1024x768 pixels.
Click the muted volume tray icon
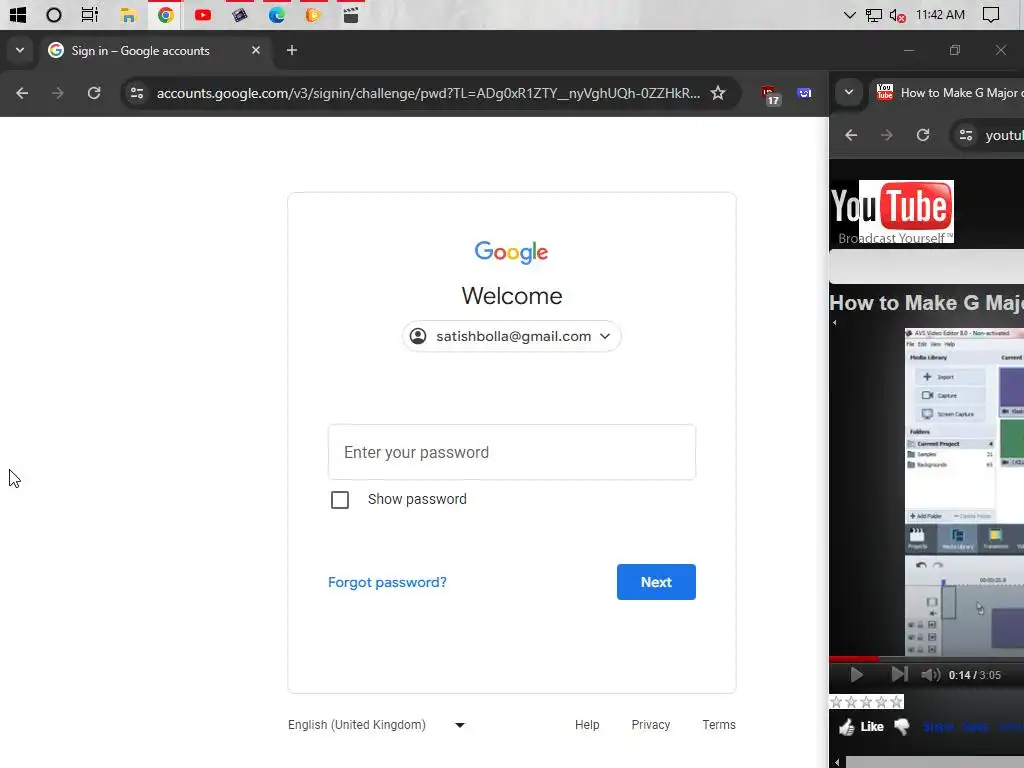(x=897, y=15)
